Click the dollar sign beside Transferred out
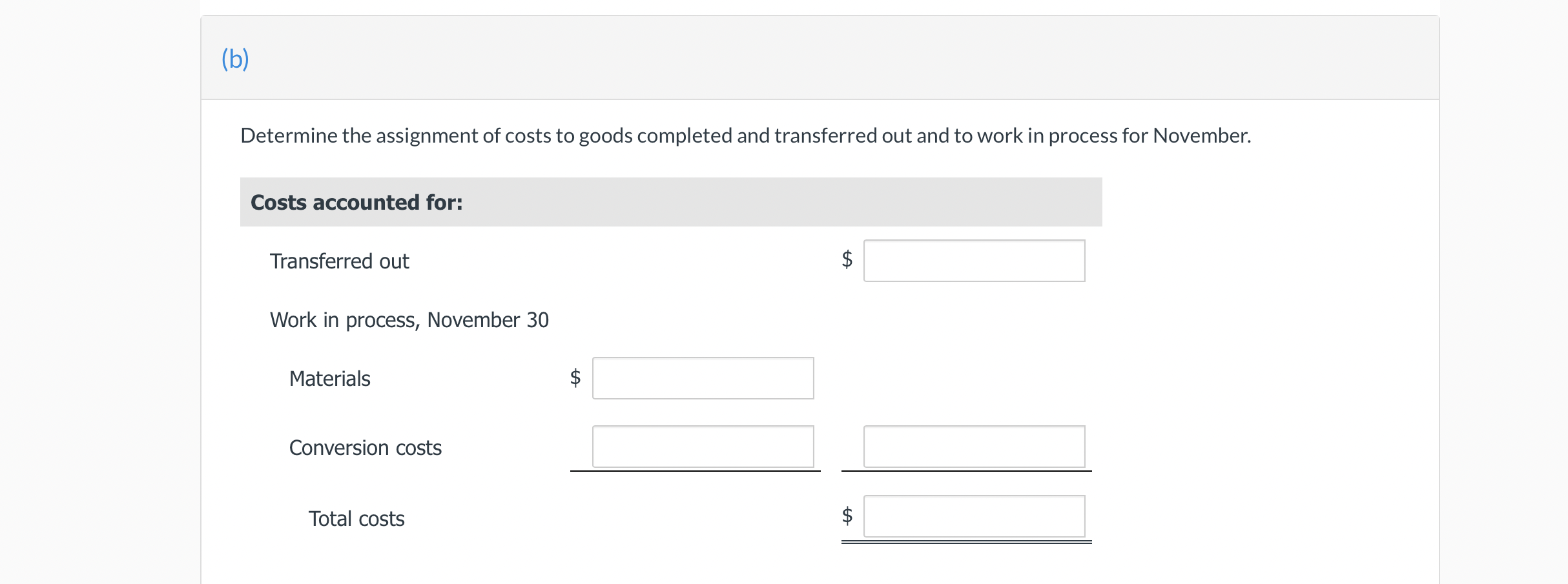 point(847,260)
